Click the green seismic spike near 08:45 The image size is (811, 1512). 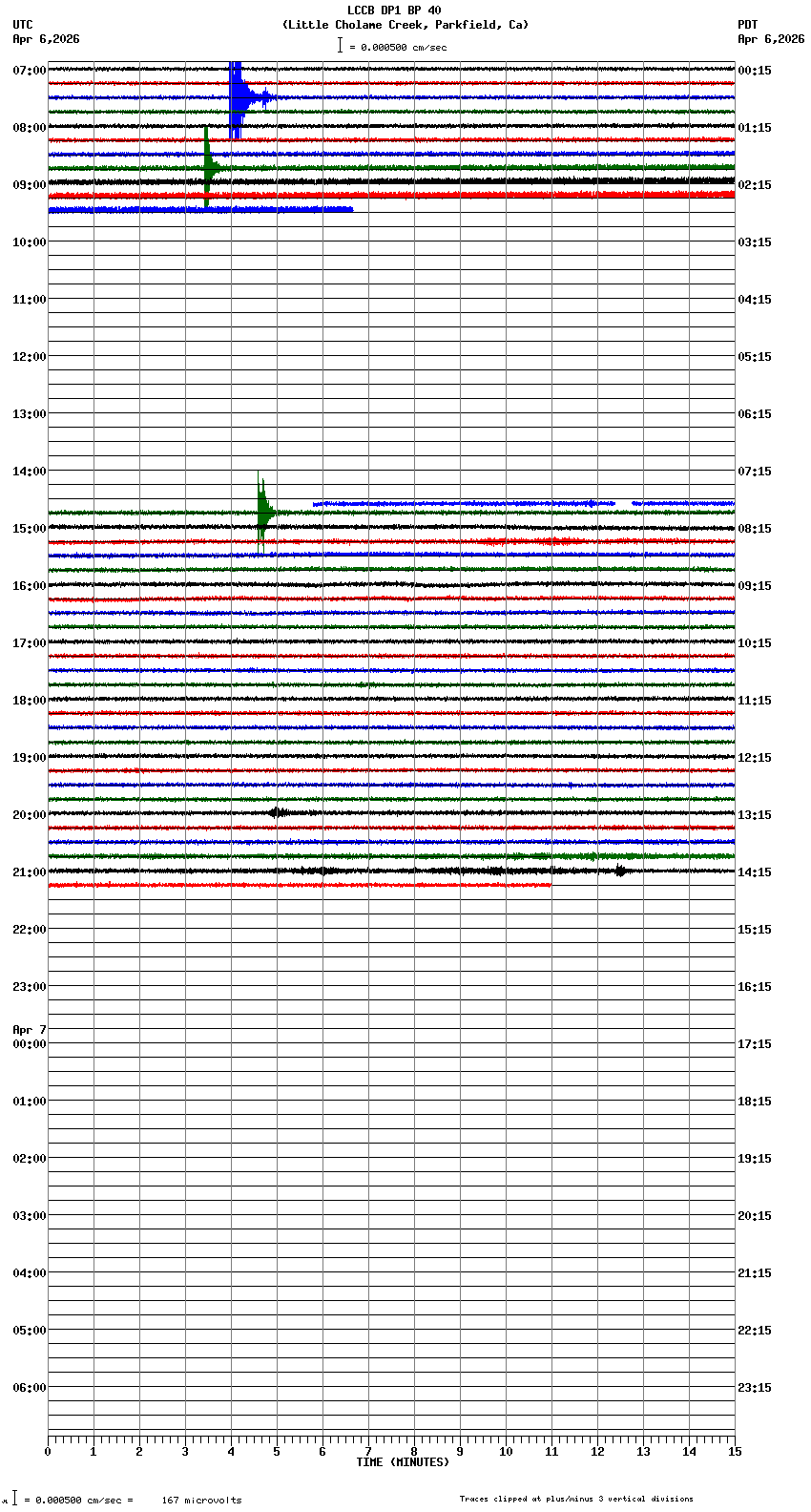pos(208,167)
